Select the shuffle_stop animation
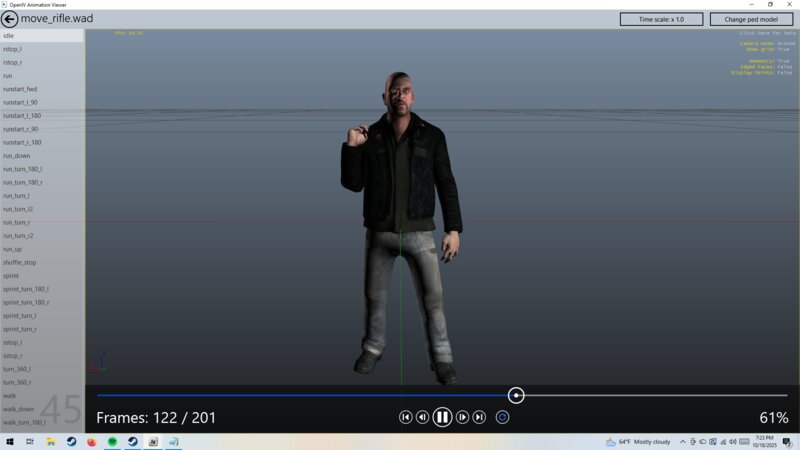 [x=42, y=262]
